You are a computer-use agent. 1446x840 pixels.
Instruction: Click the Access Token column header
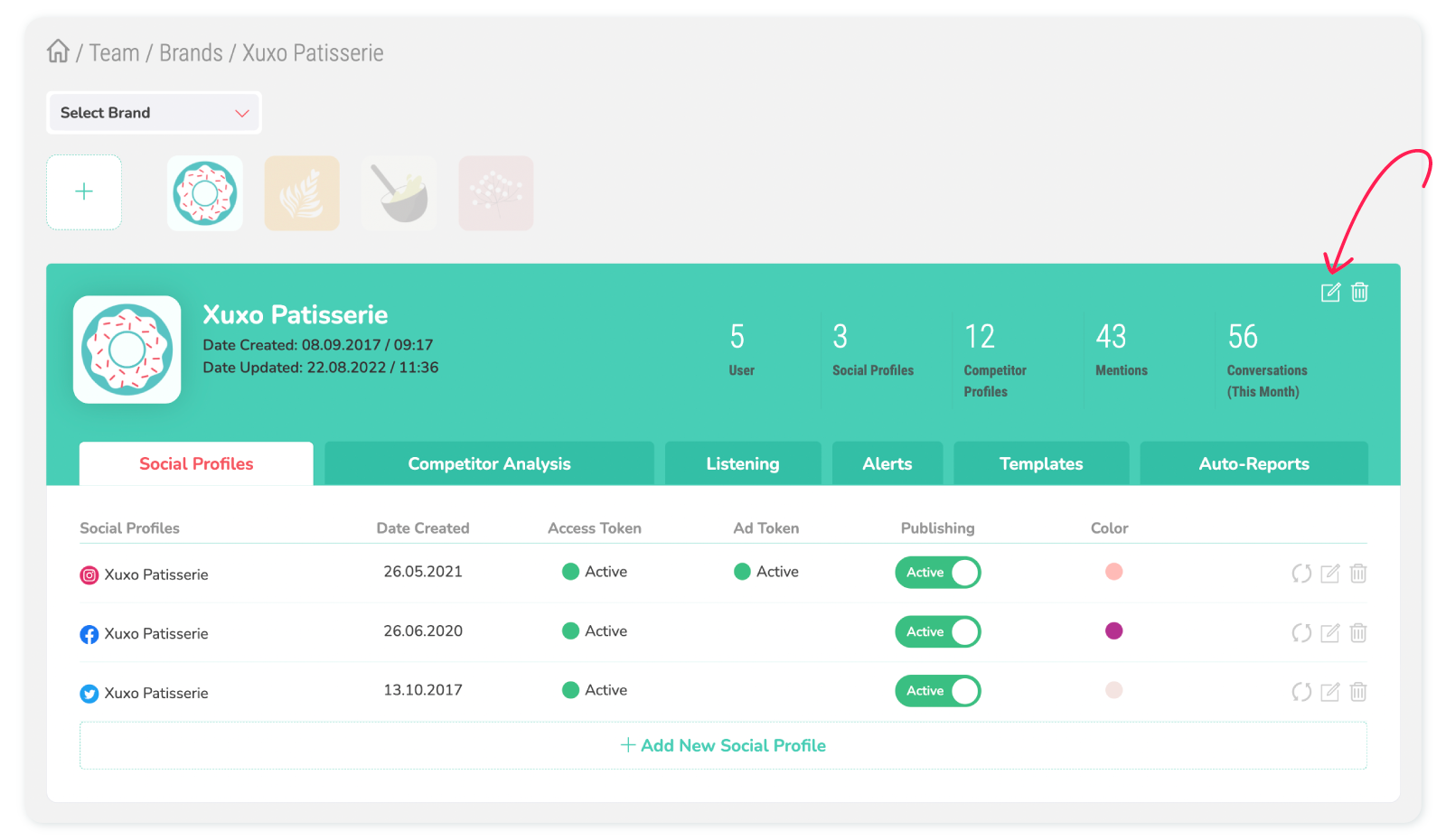click(x=595, y=528)
